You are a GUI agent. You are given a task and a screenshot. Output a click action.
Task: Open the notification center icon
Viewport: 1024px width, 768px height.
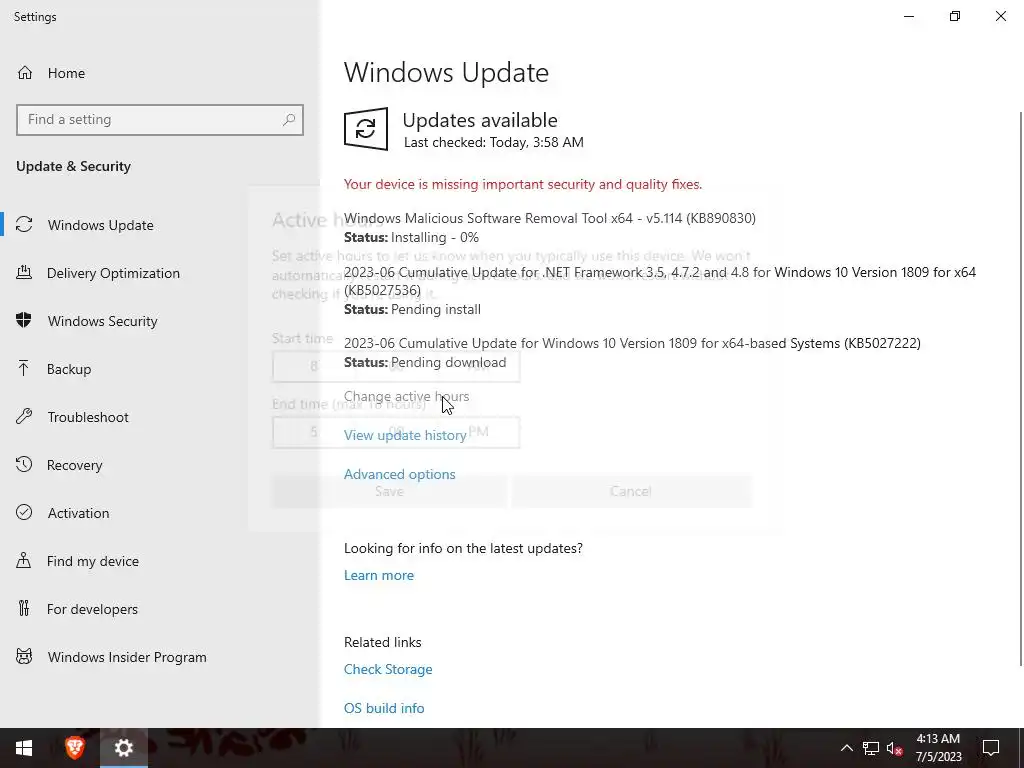[991, 748]
